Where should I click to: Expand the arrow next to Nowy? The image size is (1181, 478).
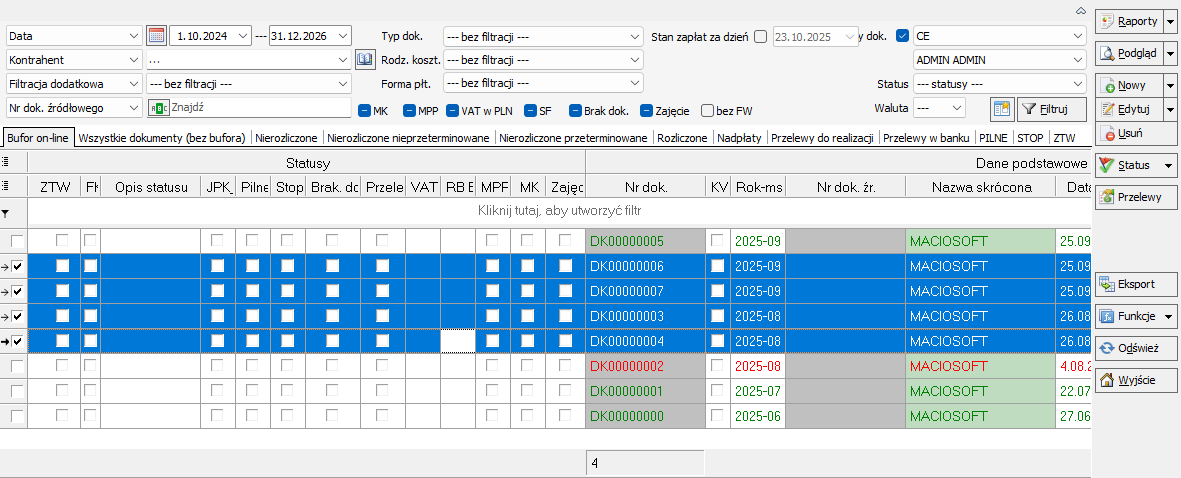point(1170,86)
